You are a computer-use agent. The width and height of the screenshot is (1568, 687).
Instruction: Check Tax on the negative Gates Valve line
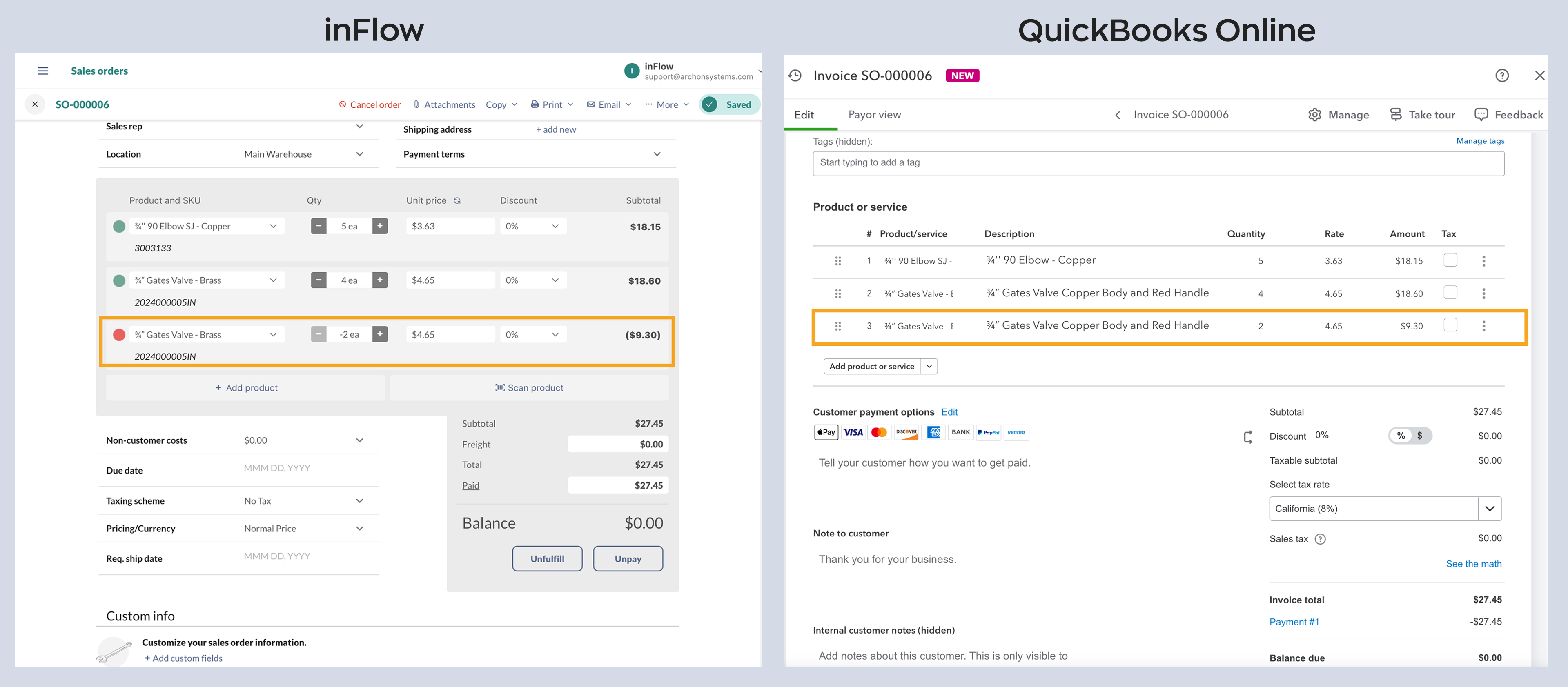1450,325
